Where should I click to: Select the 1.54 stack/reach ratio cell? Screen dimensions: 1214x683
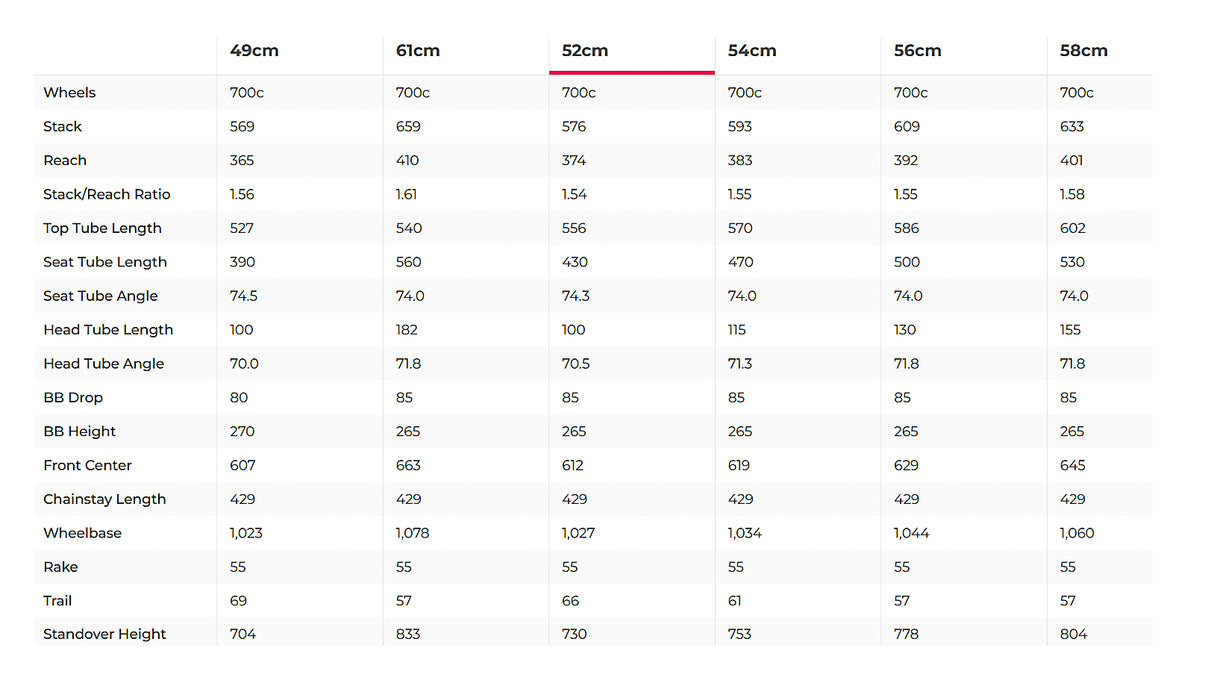574,195
